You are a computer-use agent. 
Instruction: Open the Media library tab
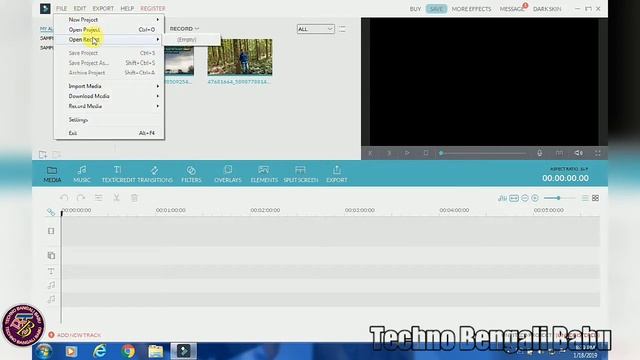pos(52,174)
